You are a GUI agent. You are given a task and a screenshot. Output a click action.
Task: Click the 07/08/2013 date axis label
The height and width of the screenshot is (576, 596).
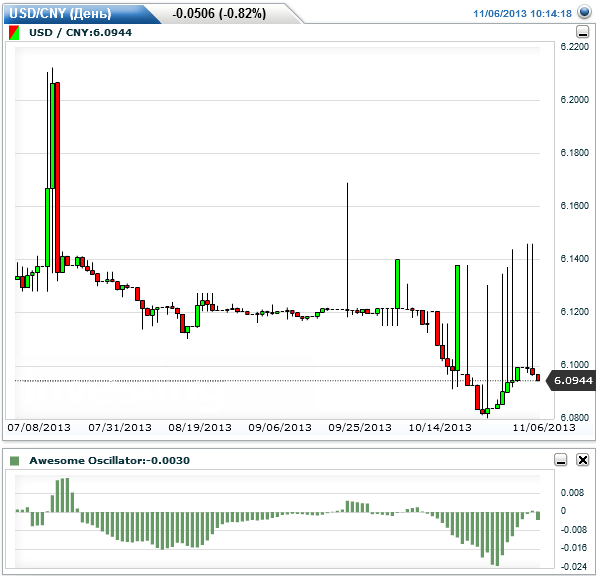tap(39, 427)
